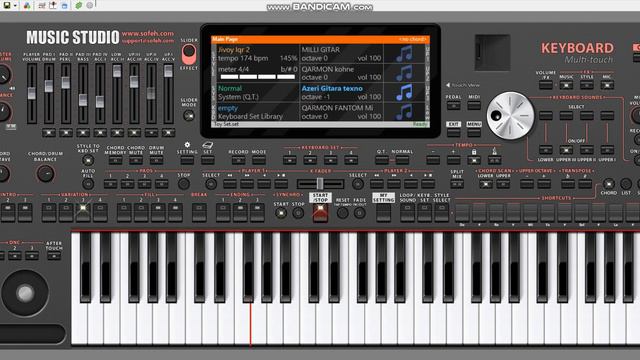The image size is (640, 360).
Task: Click Player 1 play/stop button
Action: click(x=281, y=184)
